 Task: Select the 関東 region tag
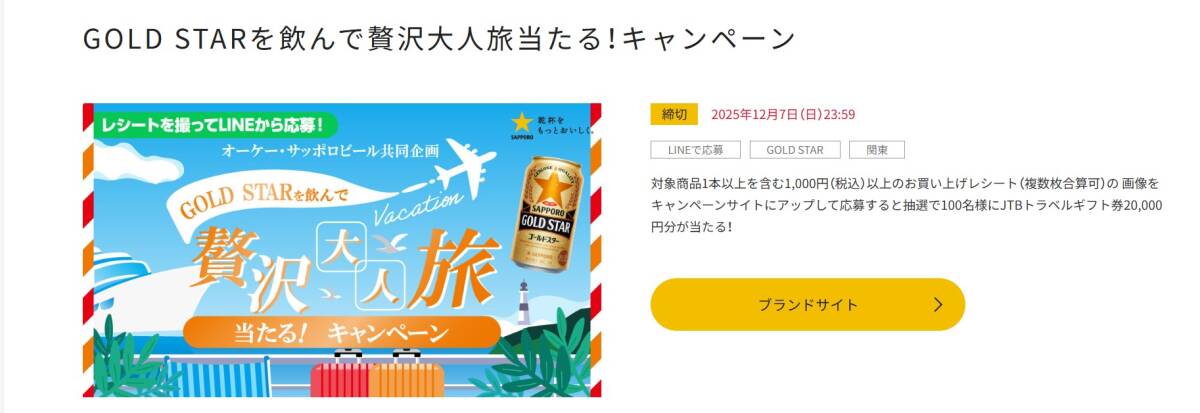tap(877, 150)
